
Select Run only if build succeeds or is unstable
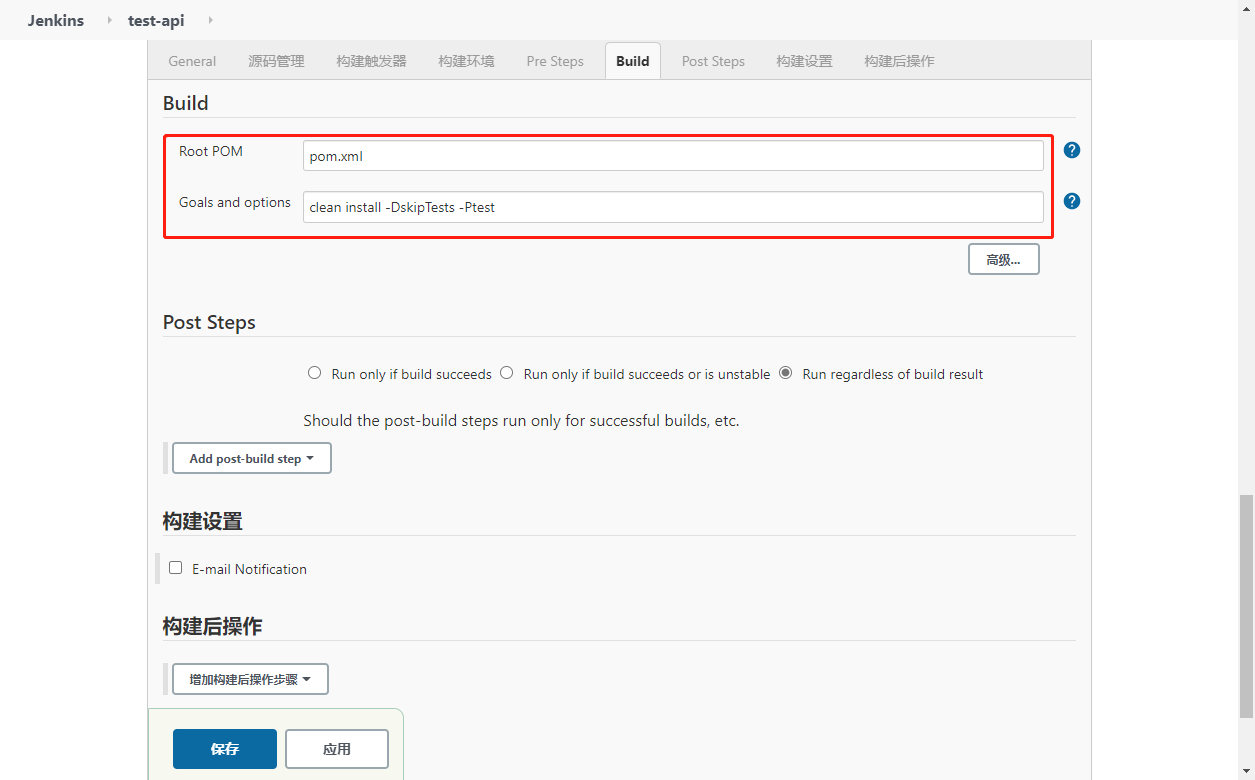(506, 373)
